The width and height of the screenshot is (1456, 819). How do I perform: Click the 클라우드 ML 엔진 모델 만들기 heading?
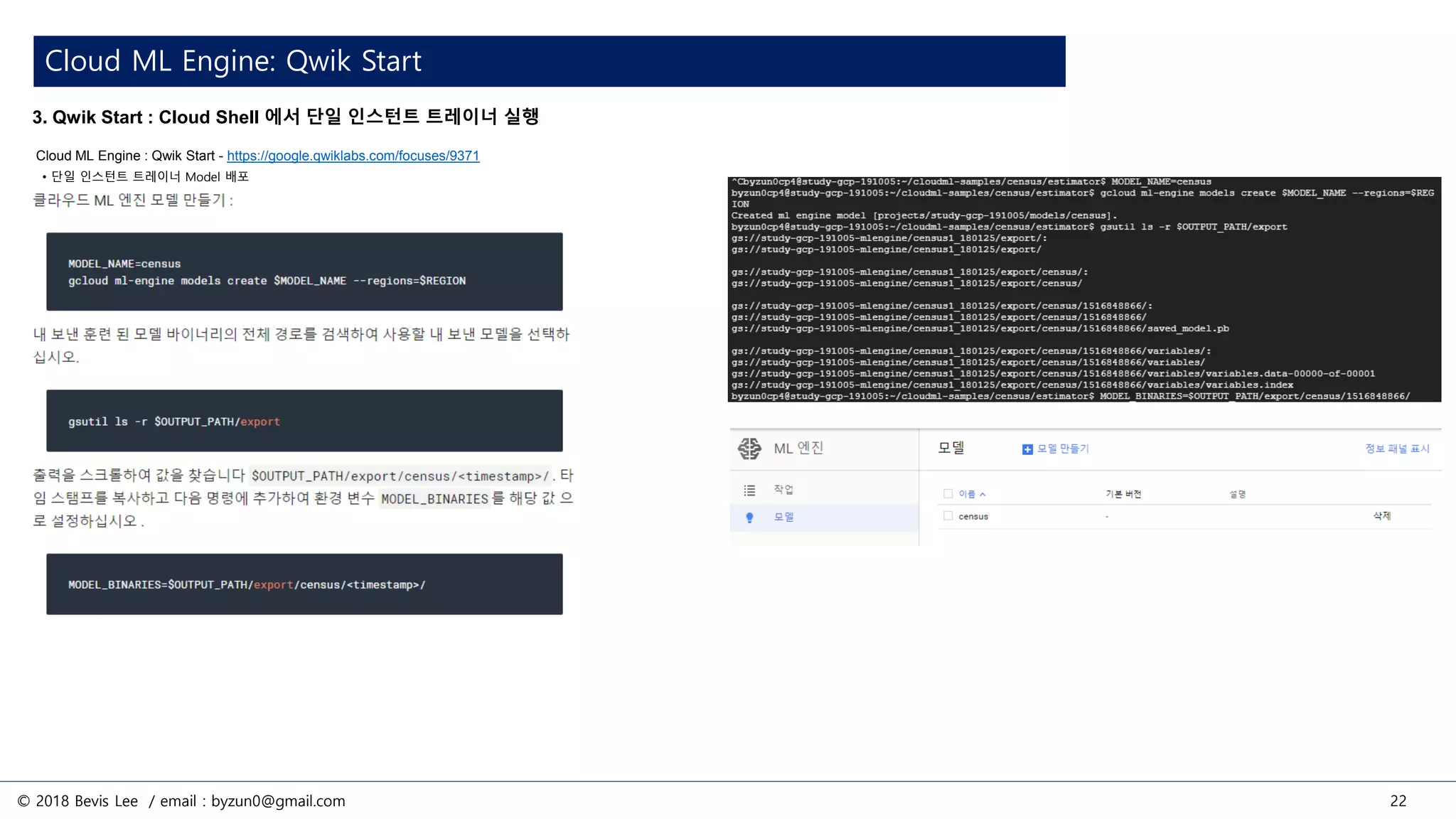[133, 200]
